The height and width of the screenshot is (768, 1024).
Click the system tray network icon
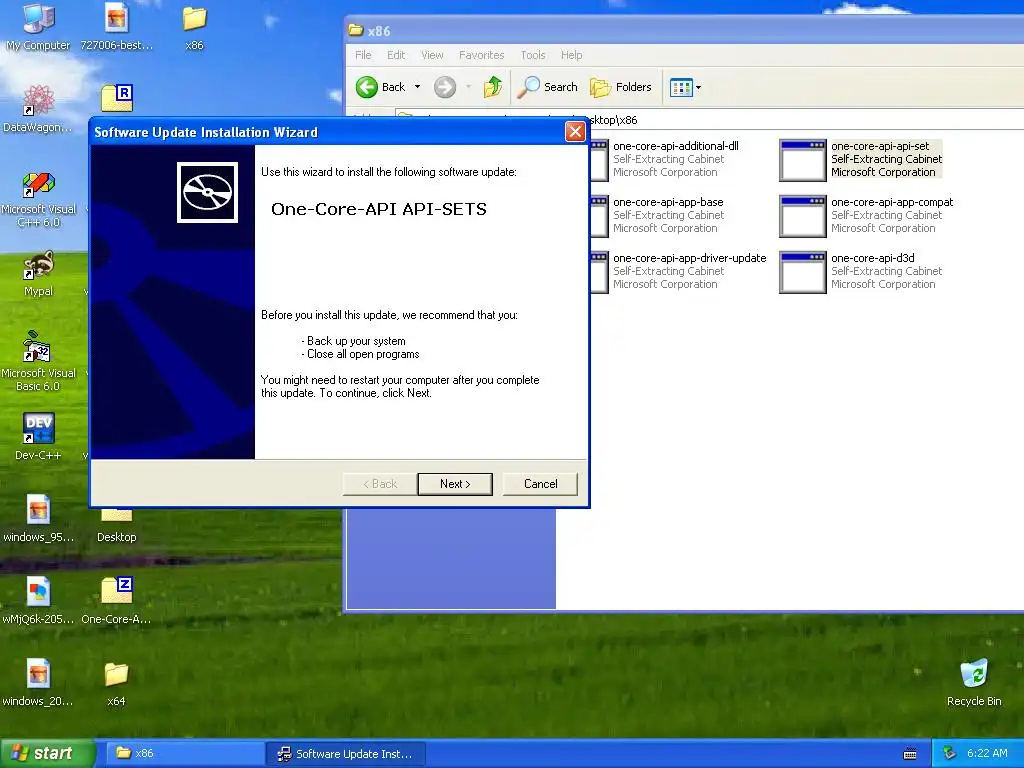click(x=950, y=754)
